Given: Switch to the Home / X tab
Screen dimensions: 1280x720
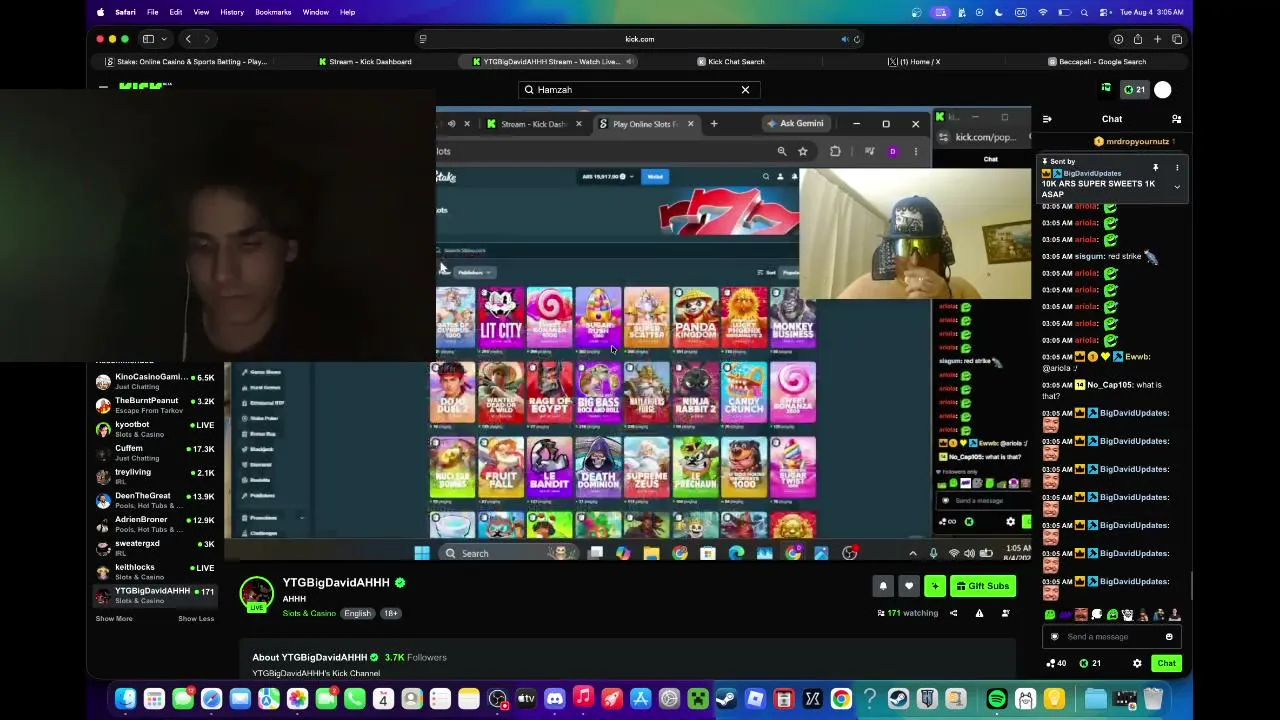Looking at the screenshot, I should [x=915, y=62].
